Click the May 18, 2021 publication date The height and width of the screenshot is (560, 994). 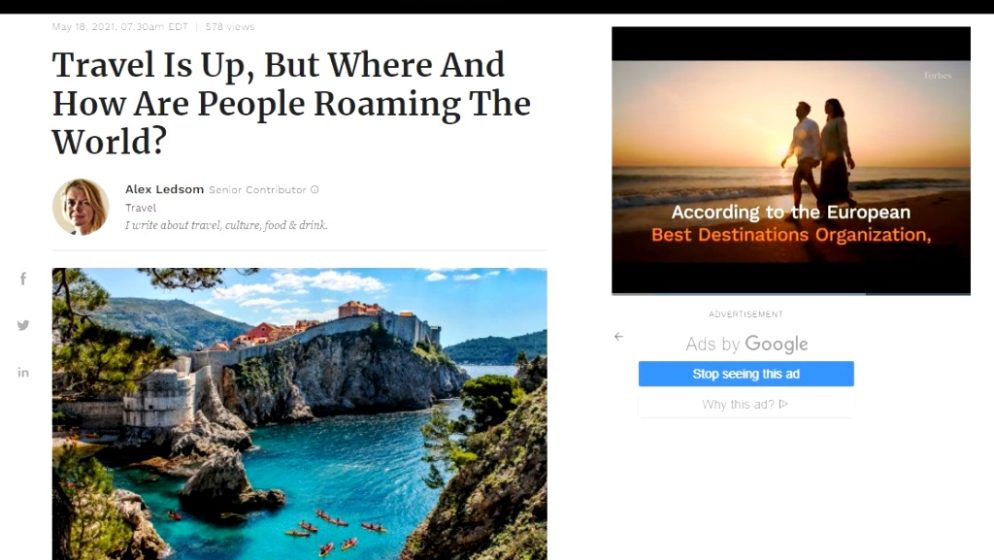(x=120, y=27)
